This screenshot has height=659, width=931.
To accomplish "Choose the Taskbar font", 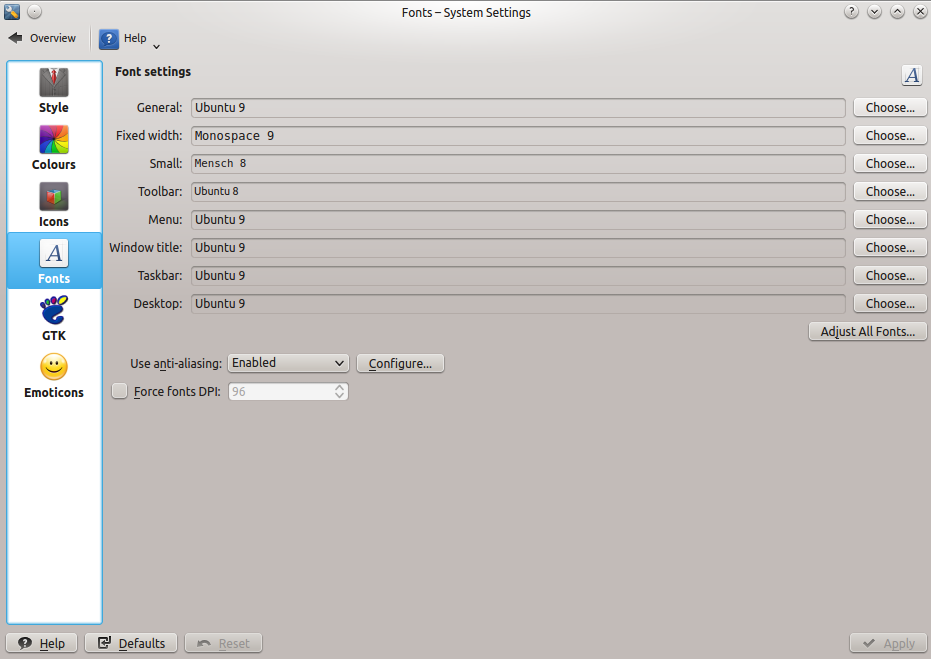I will (x=889, y=275).
